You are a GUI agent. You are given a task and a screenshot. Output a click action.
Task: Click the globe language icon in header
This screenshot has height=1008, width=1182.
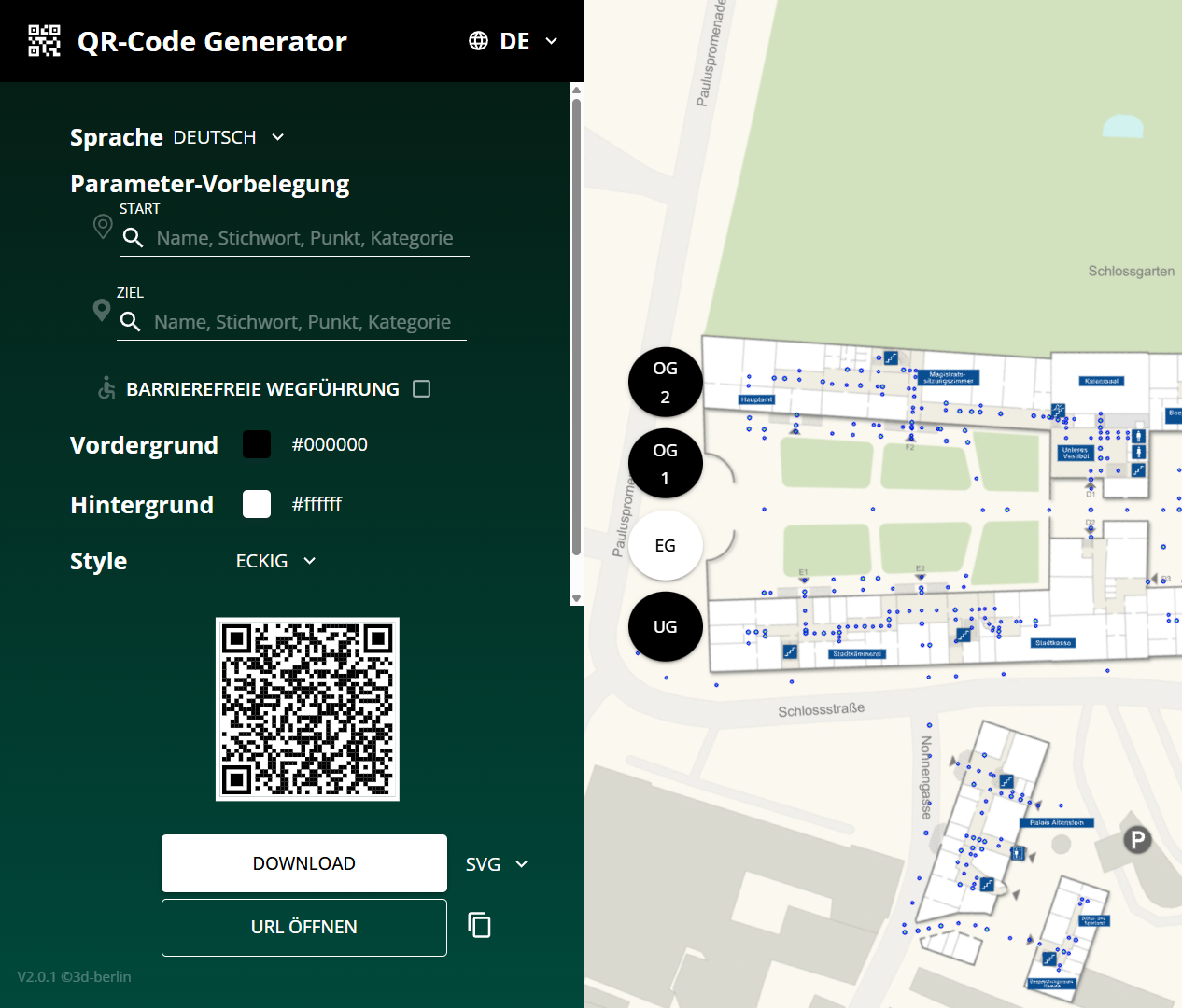pyautogui.click(x=478, y=41)
